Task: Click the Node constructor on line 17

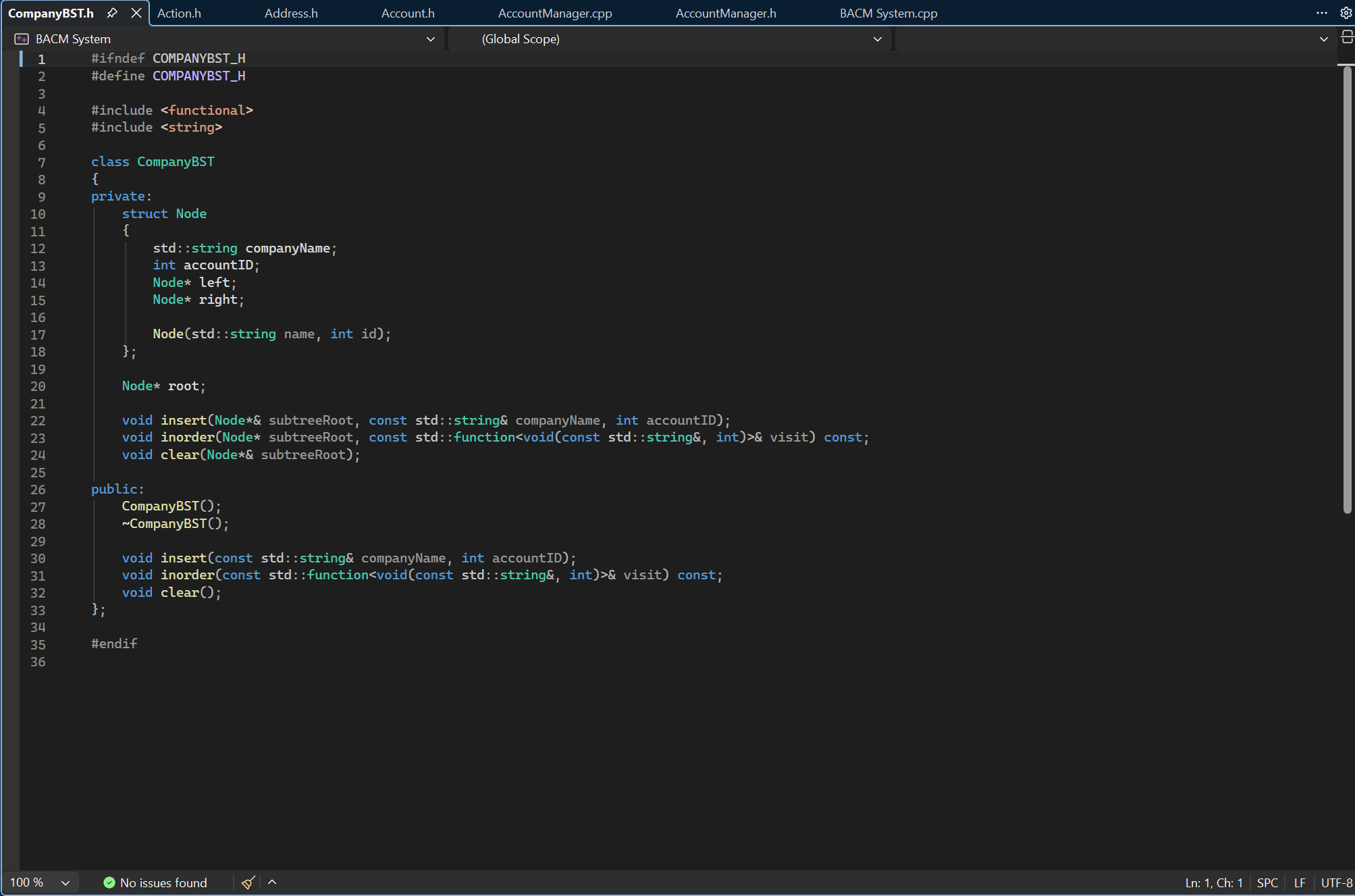Action: [x=271, y=334]
